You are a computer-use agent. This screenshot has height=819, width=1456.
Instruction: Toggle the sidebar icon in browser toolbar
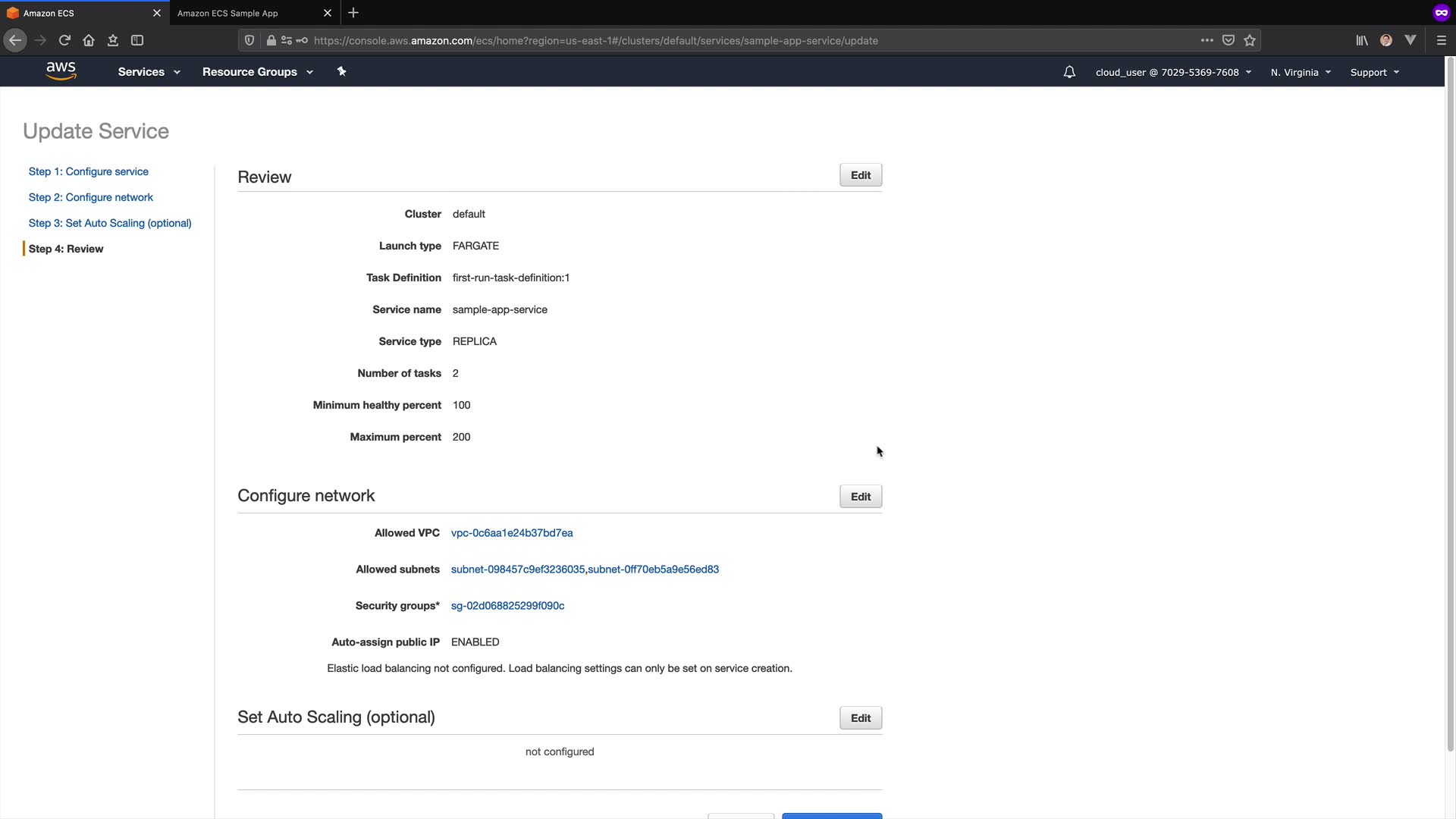tap(137, 40)
